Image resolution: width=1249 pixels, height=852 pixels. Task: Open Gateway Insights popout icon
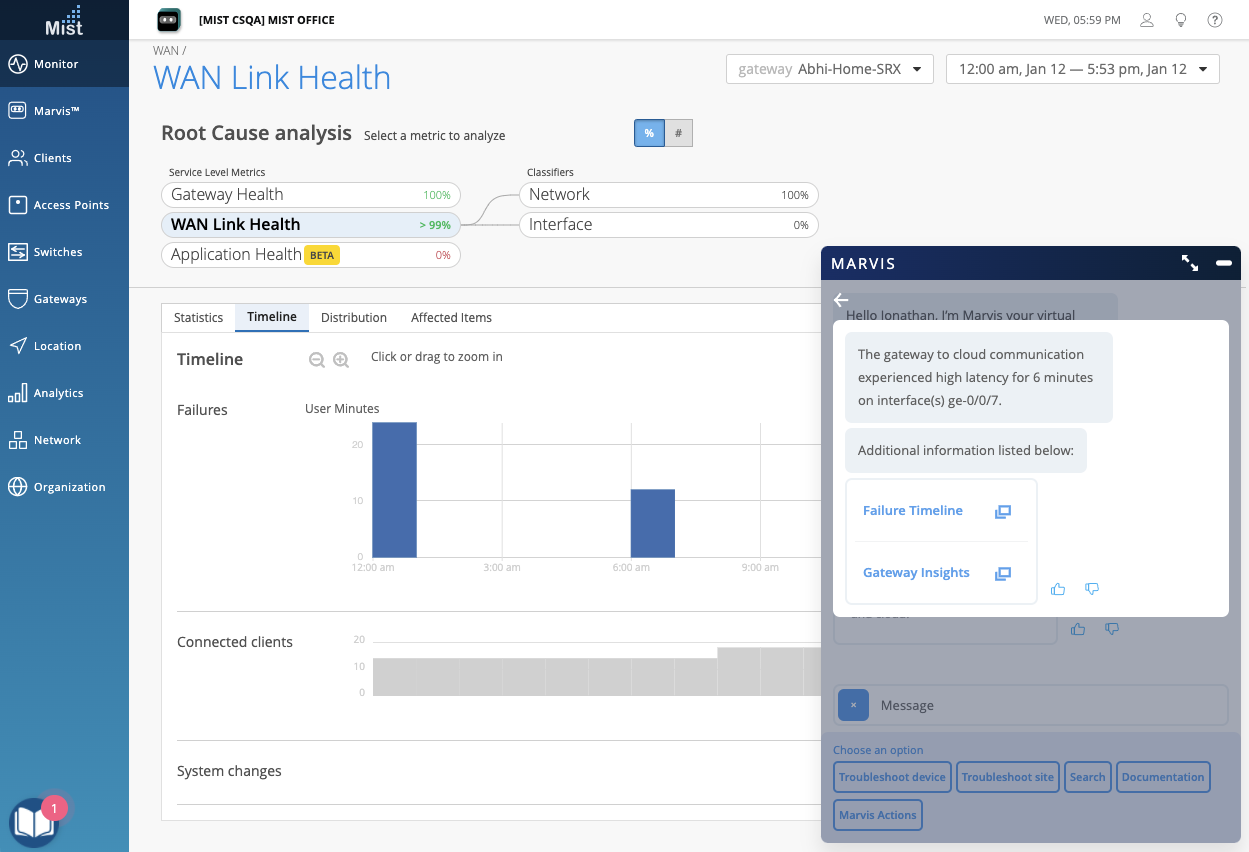[x=1003, y=573]
